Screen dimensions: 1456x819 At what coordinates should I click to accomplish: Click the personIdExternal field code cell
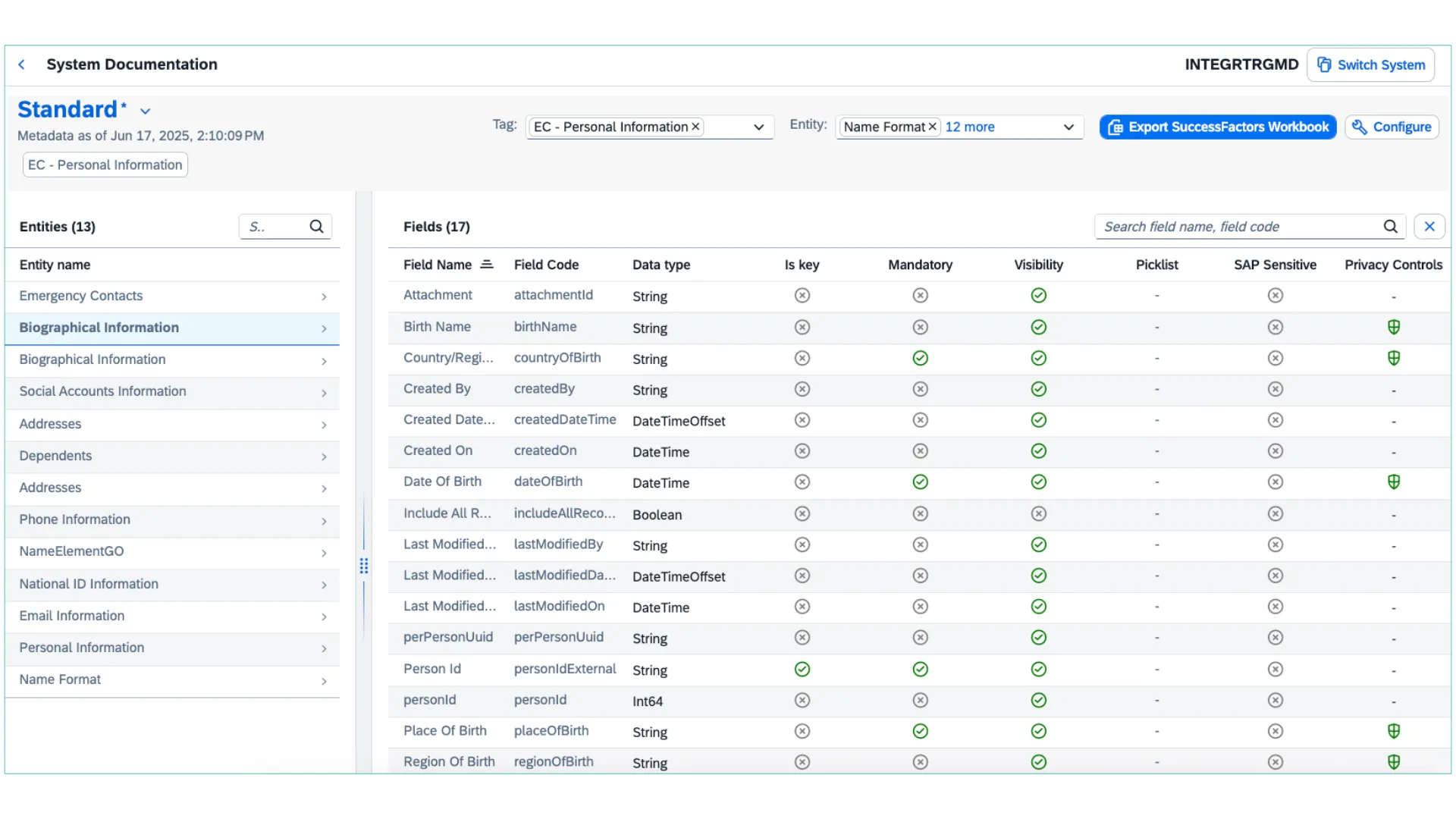[x=565, y=669]
